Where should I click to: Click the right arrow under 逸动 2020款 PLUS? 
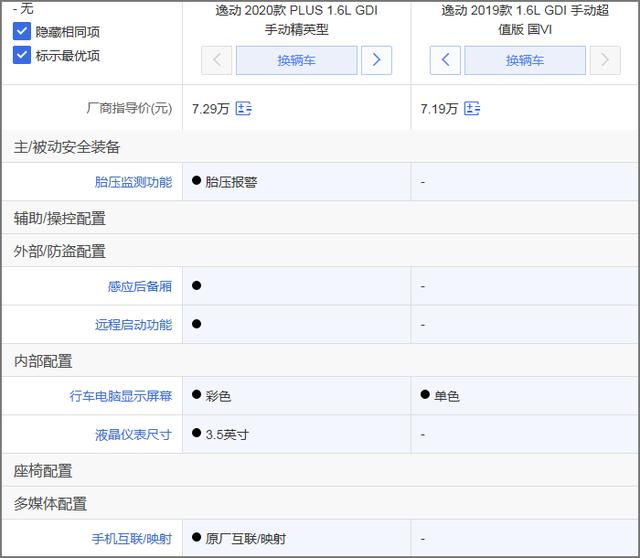(376, 60)
